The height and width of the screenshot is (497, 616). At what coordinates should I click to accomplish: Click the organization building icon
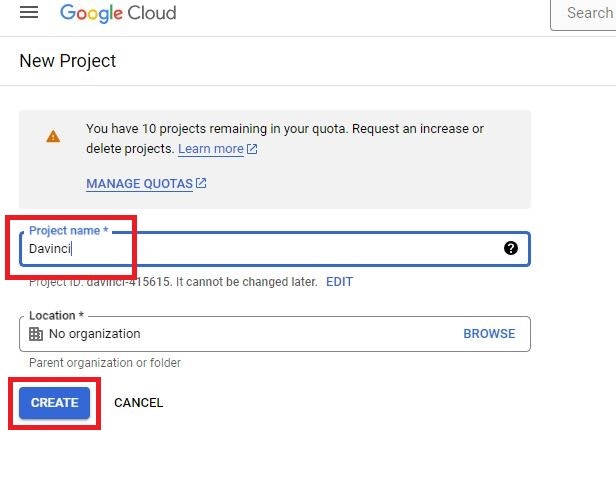tap(36, 334)
